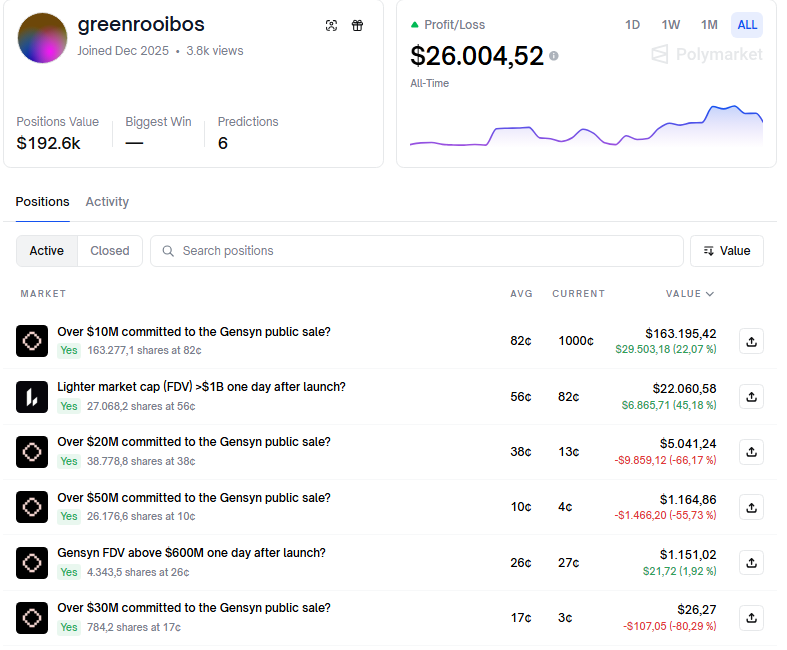
Task: Click the magnifier icon in search positions
Action: (x=168, y=251)
